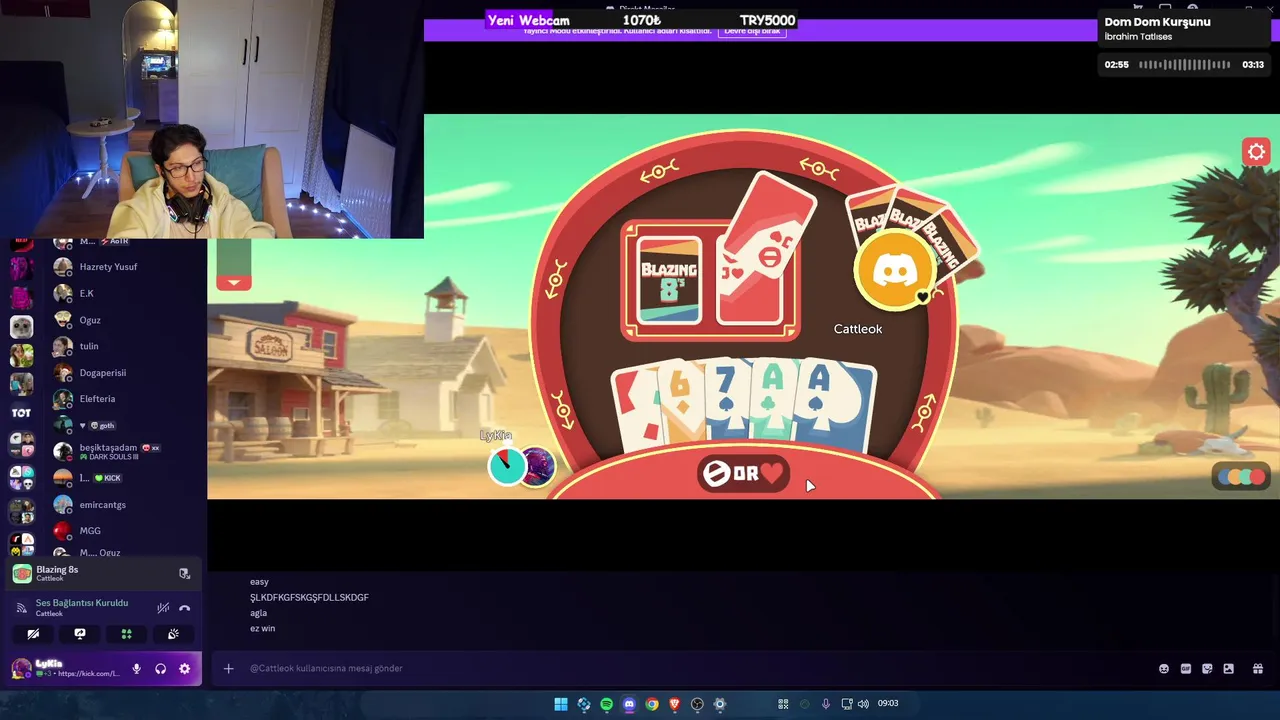1280x720 pixels.
Task: Open the GIF picker in the chat bar
Action: (1186, 669)
